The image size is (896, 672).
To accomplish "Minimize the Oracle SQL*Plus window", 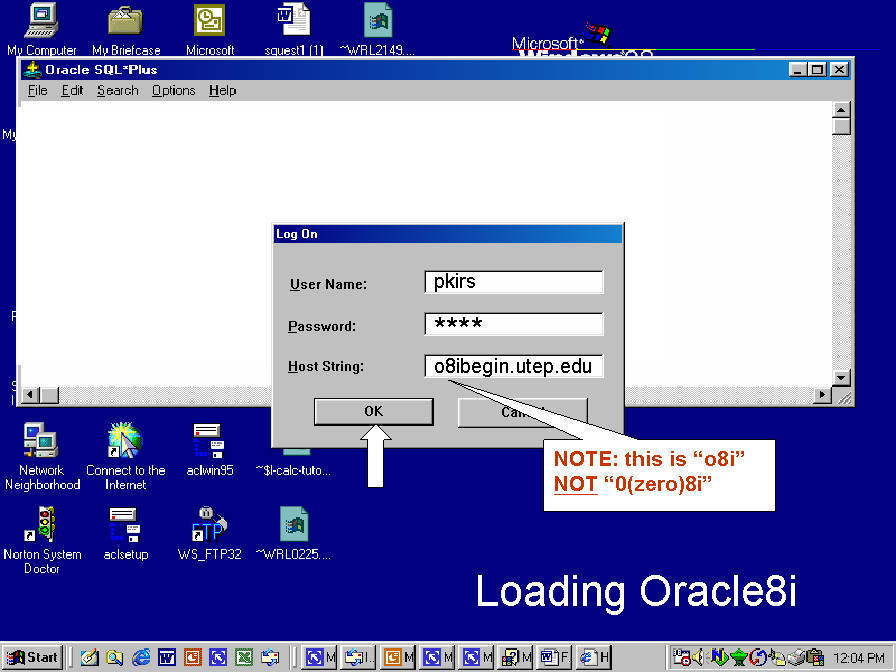I will coord(798,70).
